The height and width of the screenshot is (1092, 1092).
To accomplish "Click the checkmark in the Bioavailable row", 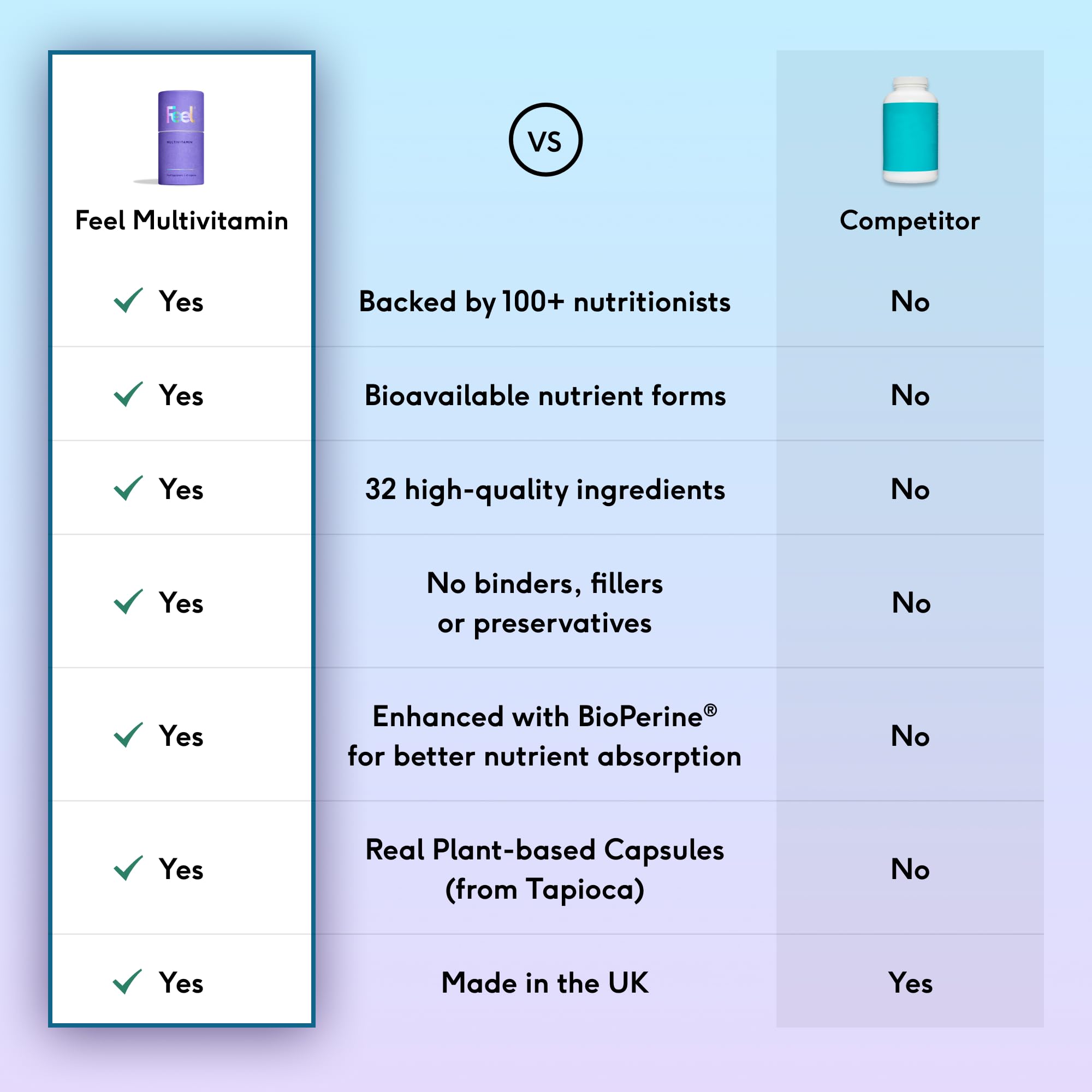I will point(128,394).
